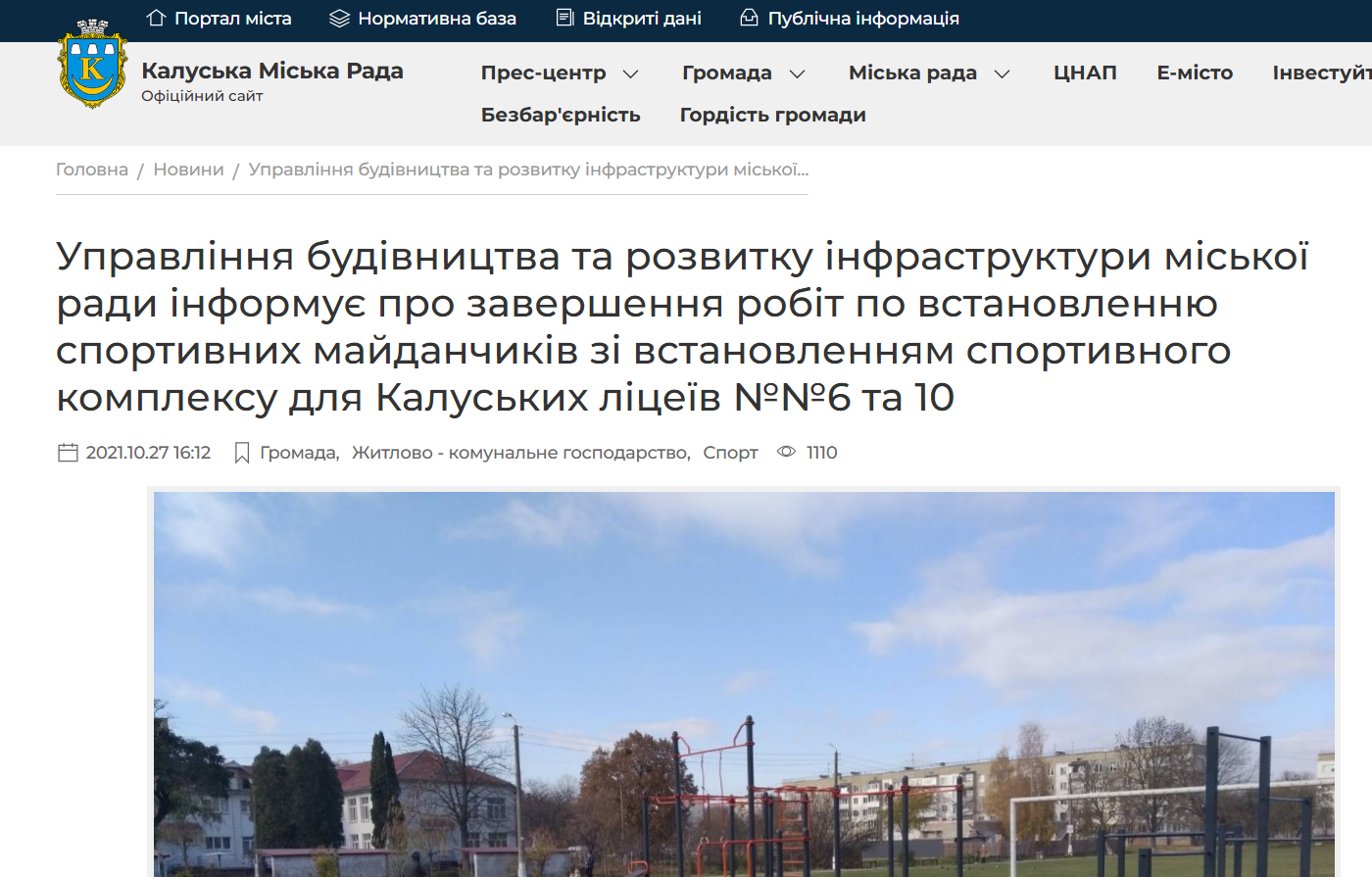The height and width of the screenshot is (877, 1372).
Task: Click the folder icon beside Публічна інформація
Action: (x=749, y=18)
